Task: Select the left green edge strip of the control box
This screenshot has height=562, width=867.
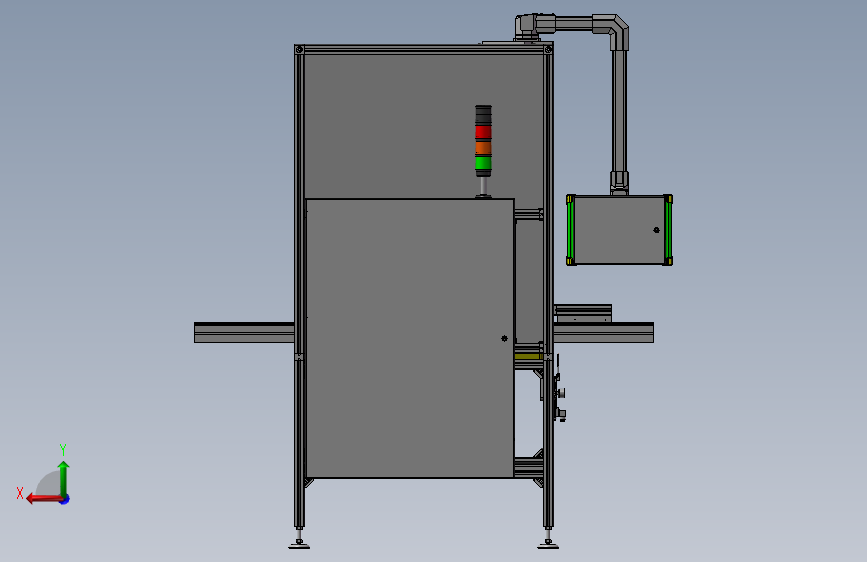Action: click(571, 230)
